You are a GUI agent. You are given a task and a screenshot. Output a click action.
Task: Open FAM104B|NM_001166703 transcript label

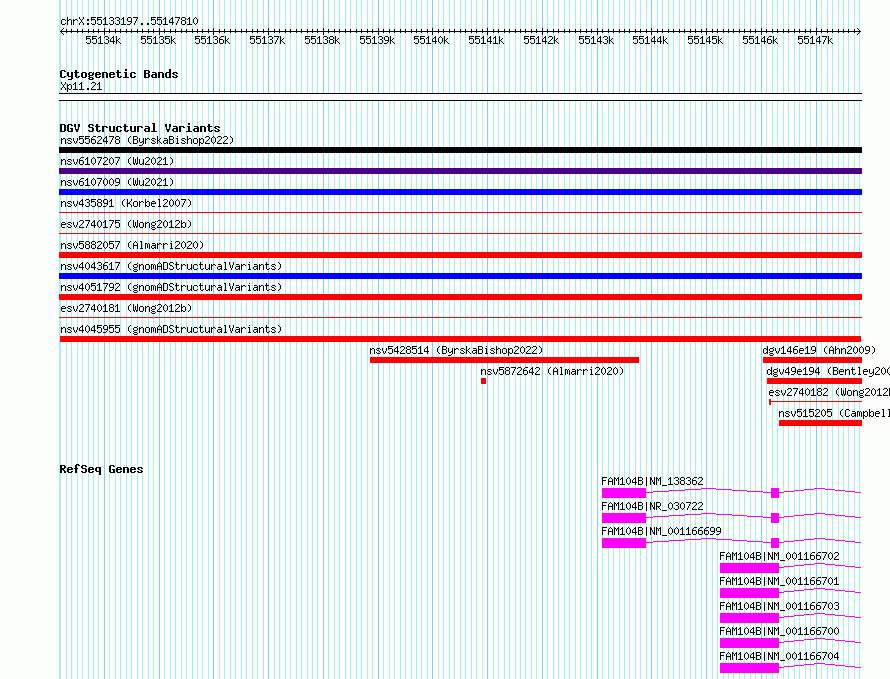coord(779,606)
